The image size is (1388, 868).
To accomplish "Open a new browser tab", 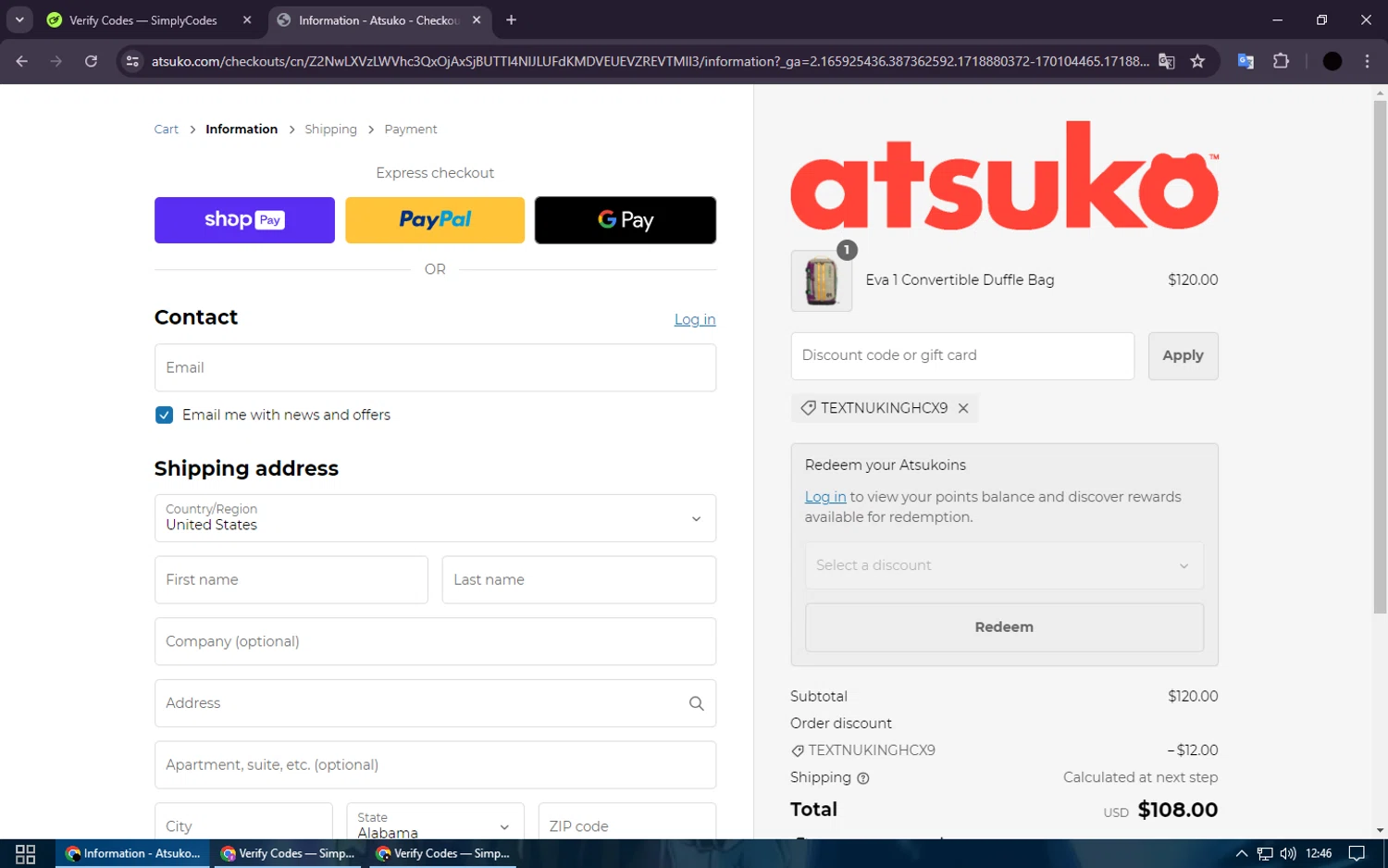I will (511, 19).
